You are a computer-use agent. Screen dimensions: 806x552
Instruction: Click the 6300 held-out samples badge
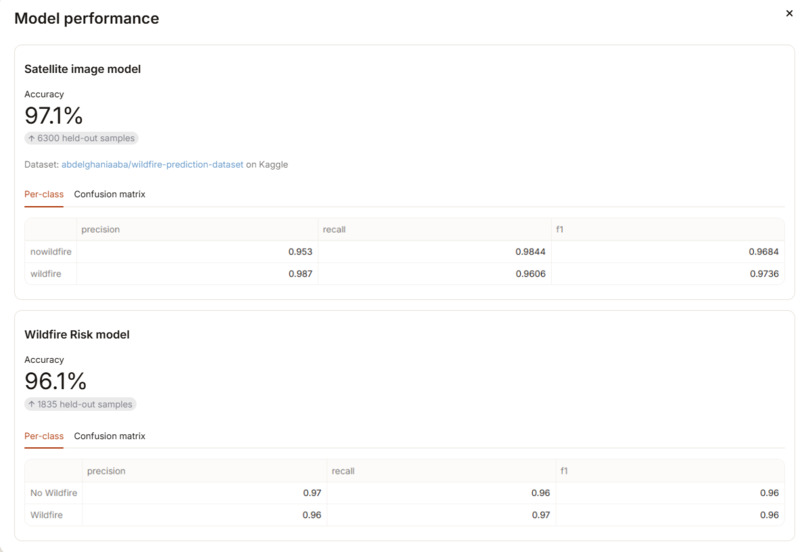(81, 138)
